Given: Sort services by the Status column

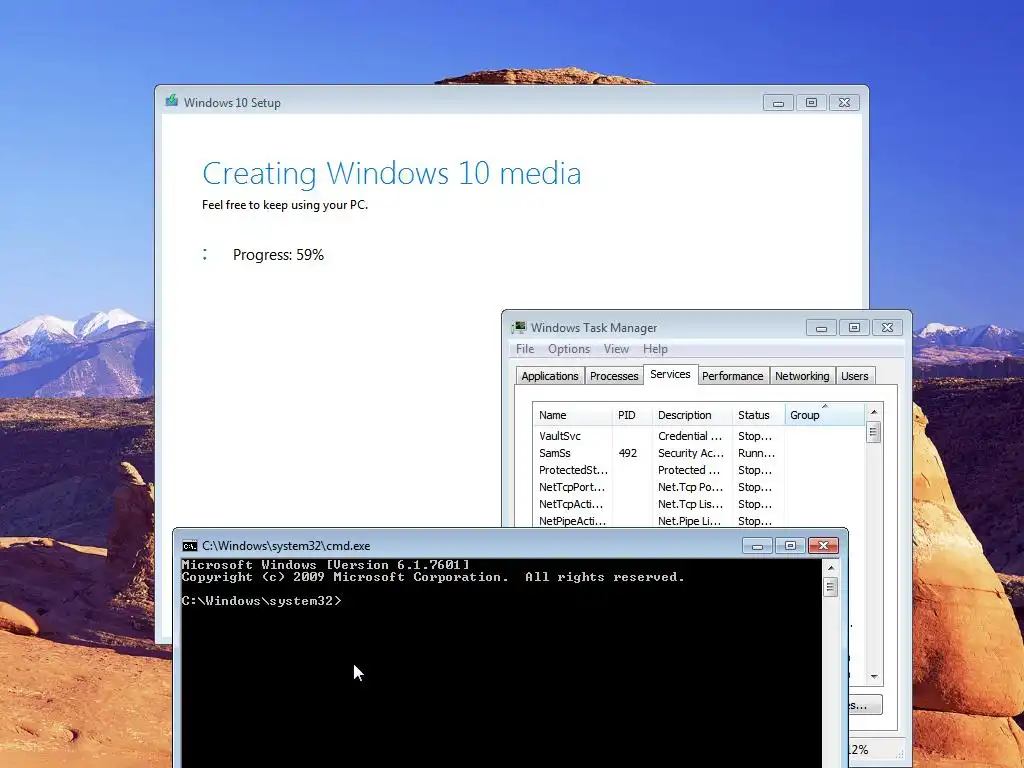Looking at the screenshot, I should click(x=758, y=415).
